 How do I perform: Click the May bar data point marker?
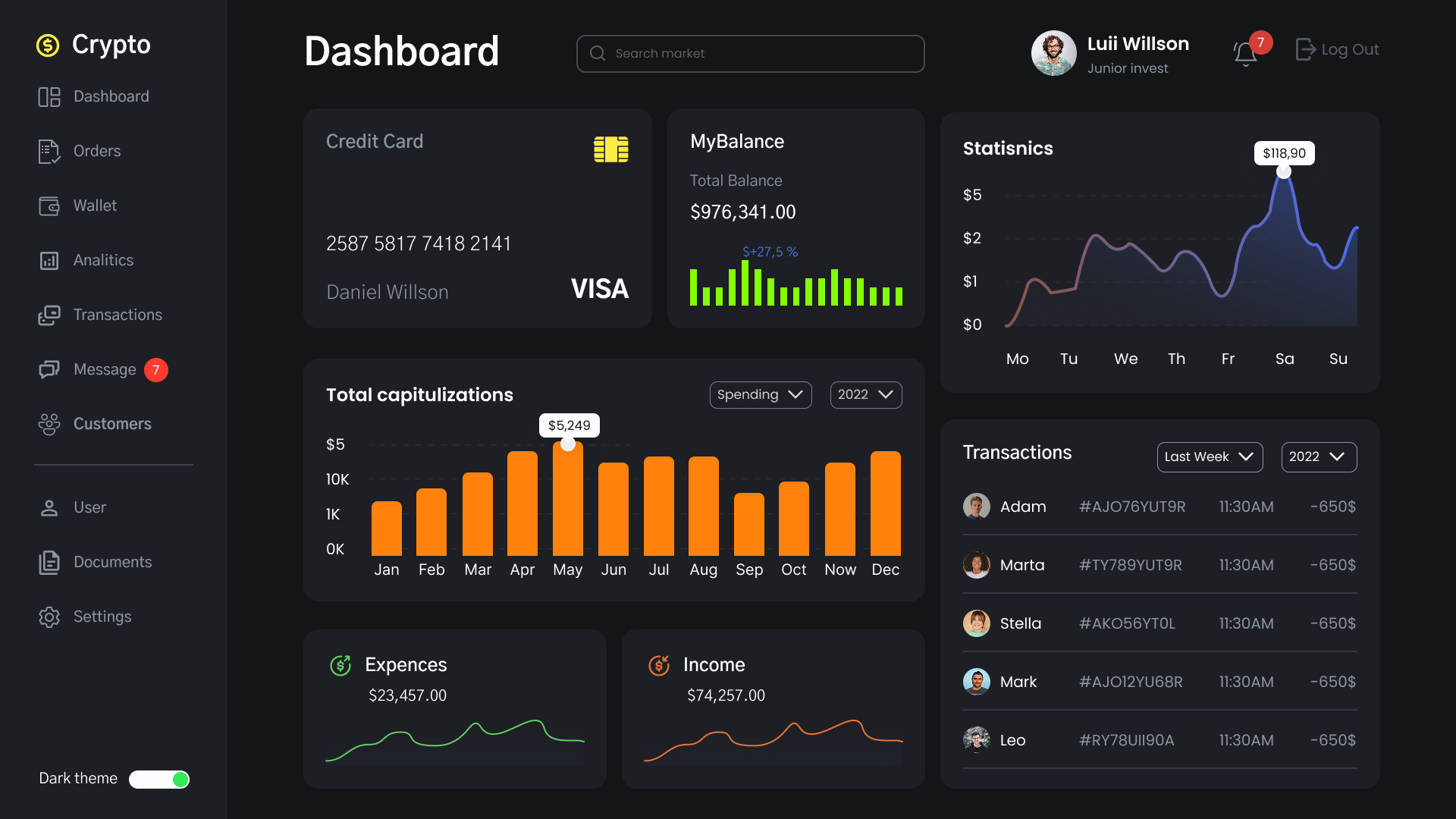coord(568,444)
